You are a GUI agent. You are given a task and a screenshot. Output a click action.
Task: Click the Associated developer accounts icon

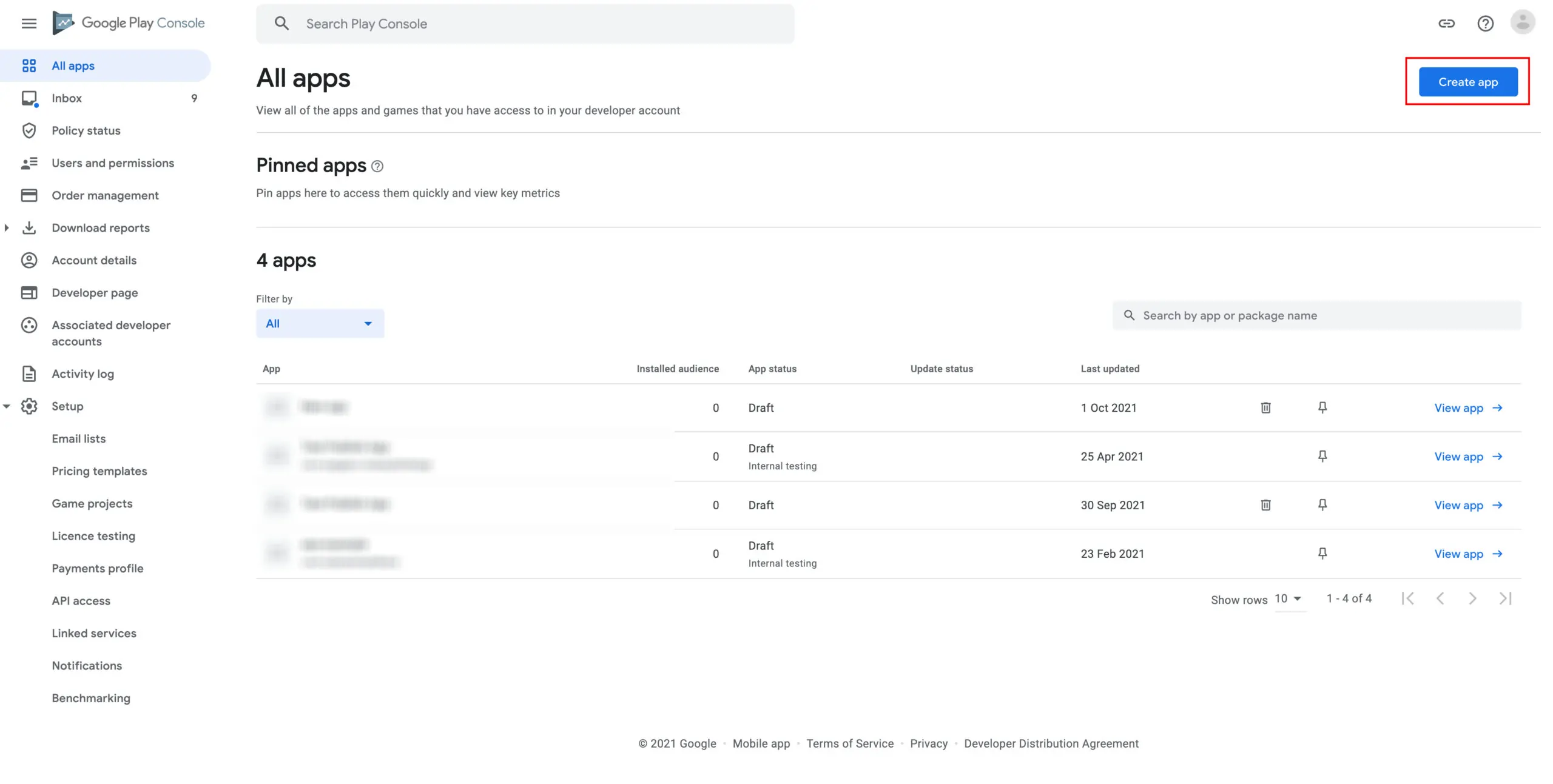pos(29,325)
